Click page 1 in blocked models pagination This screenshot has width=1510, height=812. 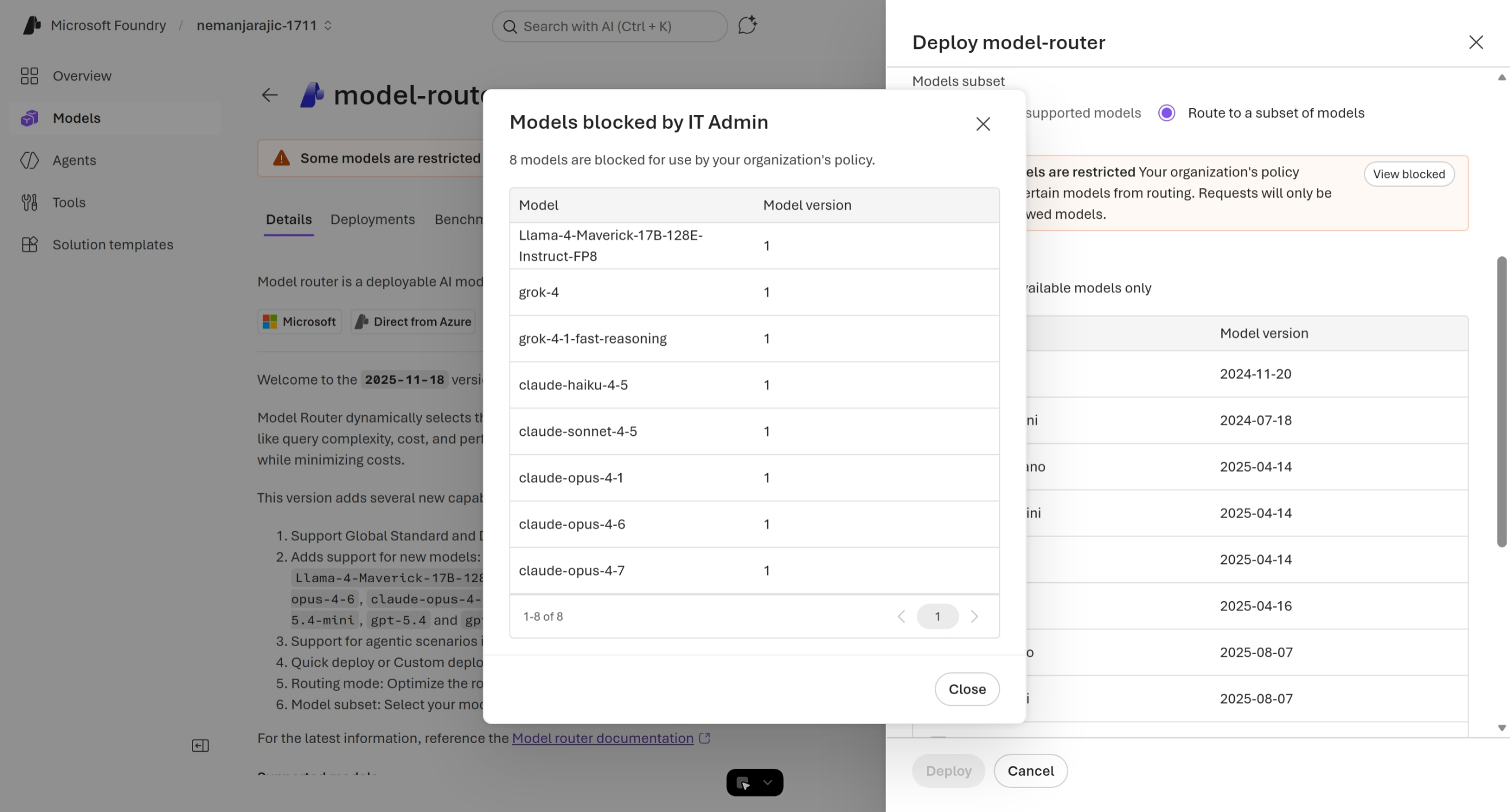point(938,616)
